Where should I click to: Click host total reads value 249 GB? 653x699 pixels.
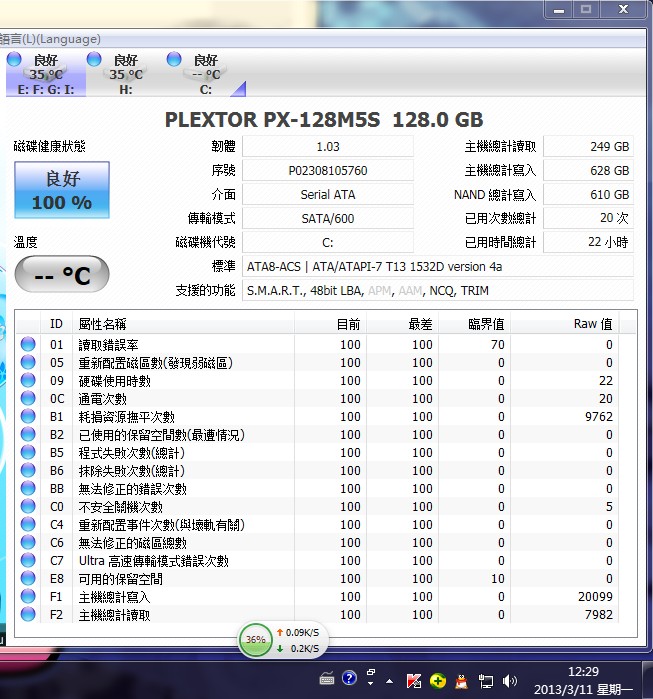click(588, 147)
